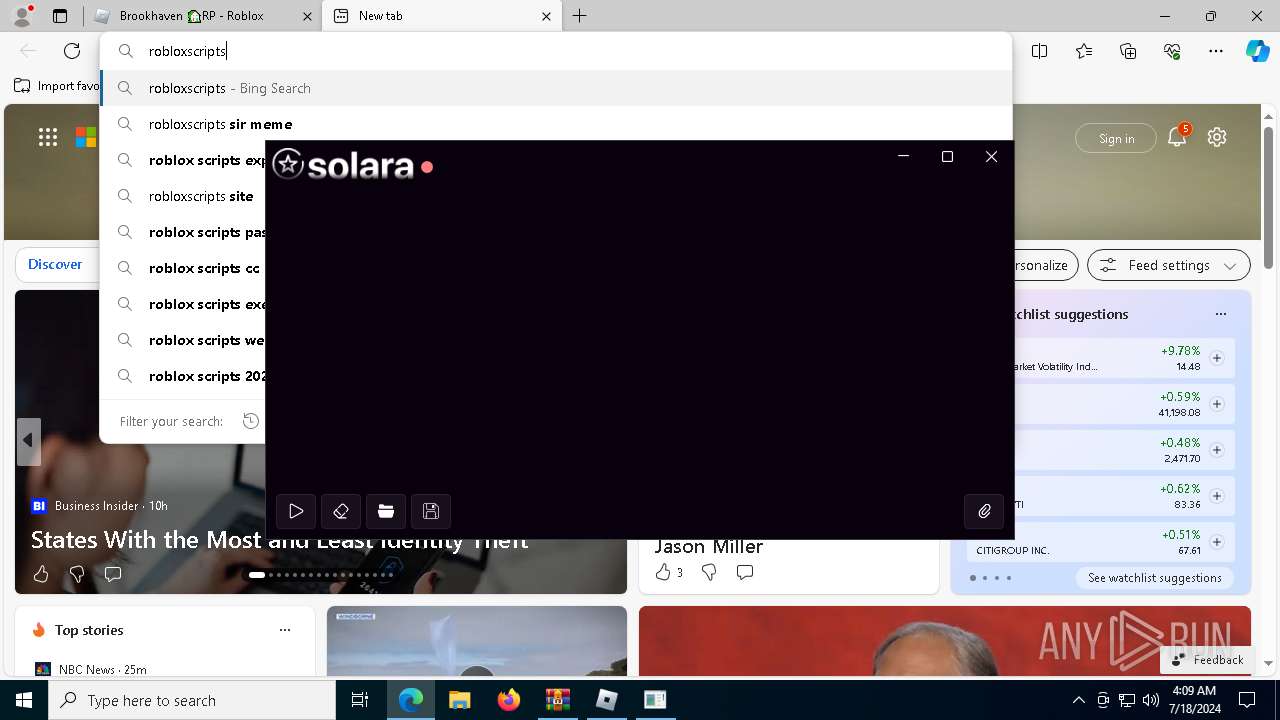This screenshot has height=720, width=1280.
Task: Open Task View on taskbar
Action: 360,700
